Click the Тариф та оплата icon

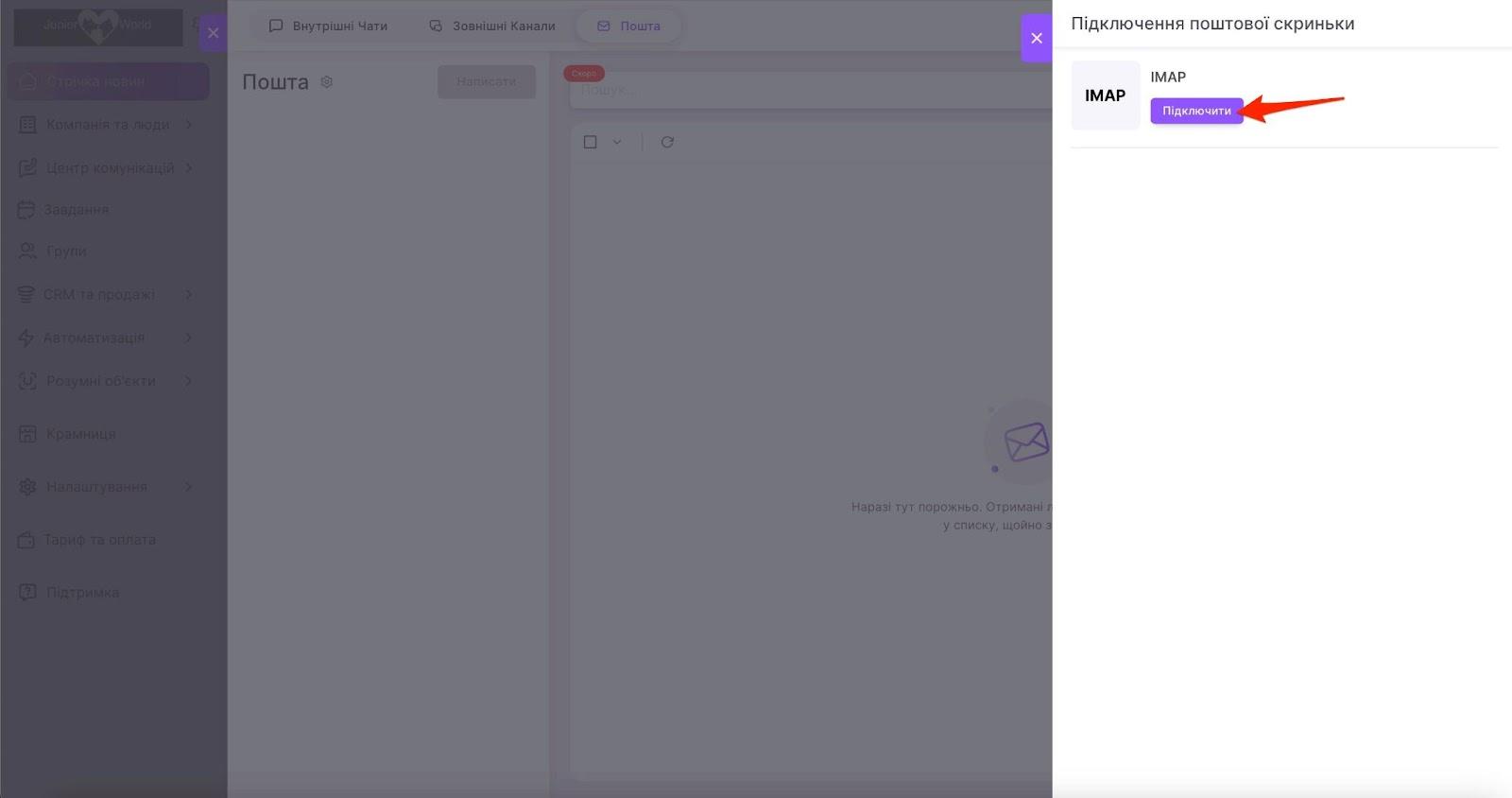tap(26, 540)
